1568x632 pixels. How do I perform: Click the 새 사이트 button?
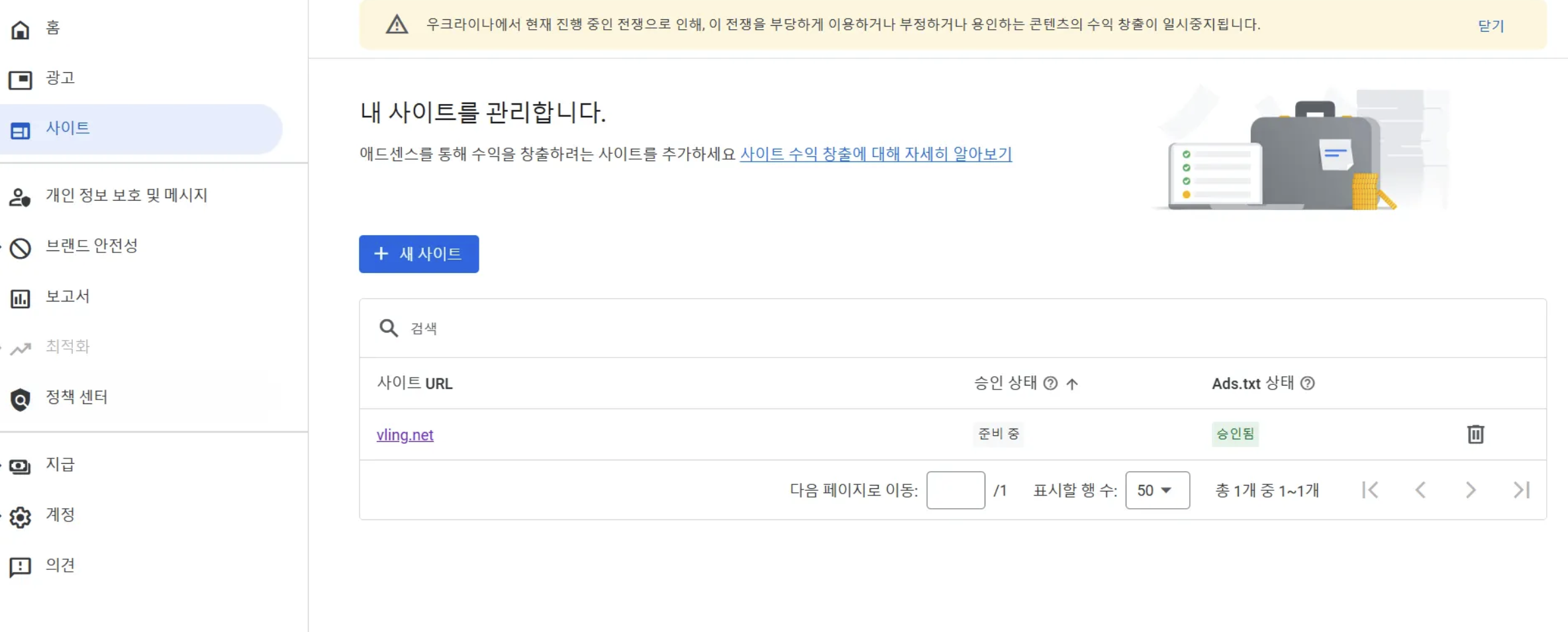point(418,254)
